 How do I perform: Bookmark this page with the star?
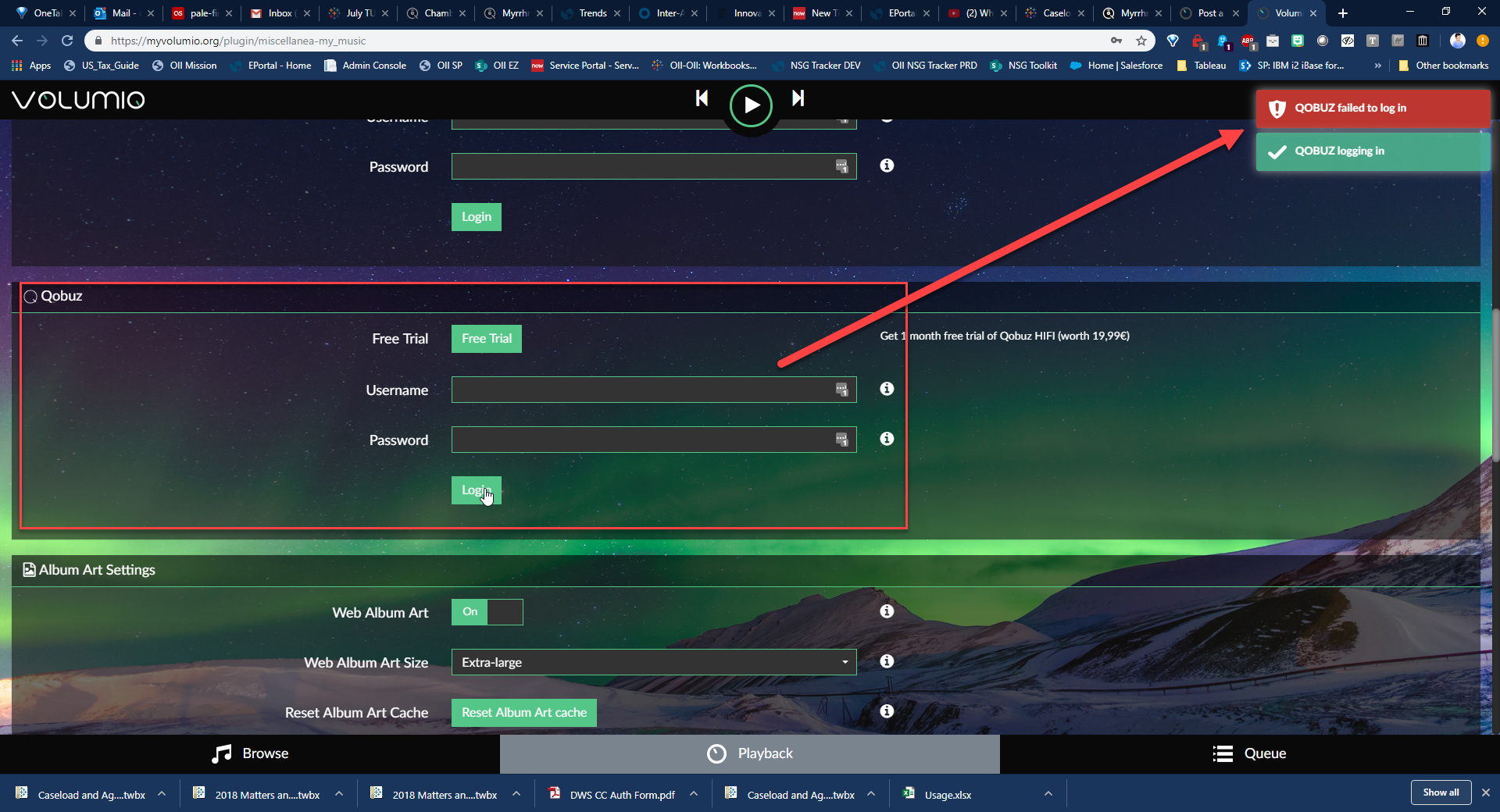pos(1141,41)
